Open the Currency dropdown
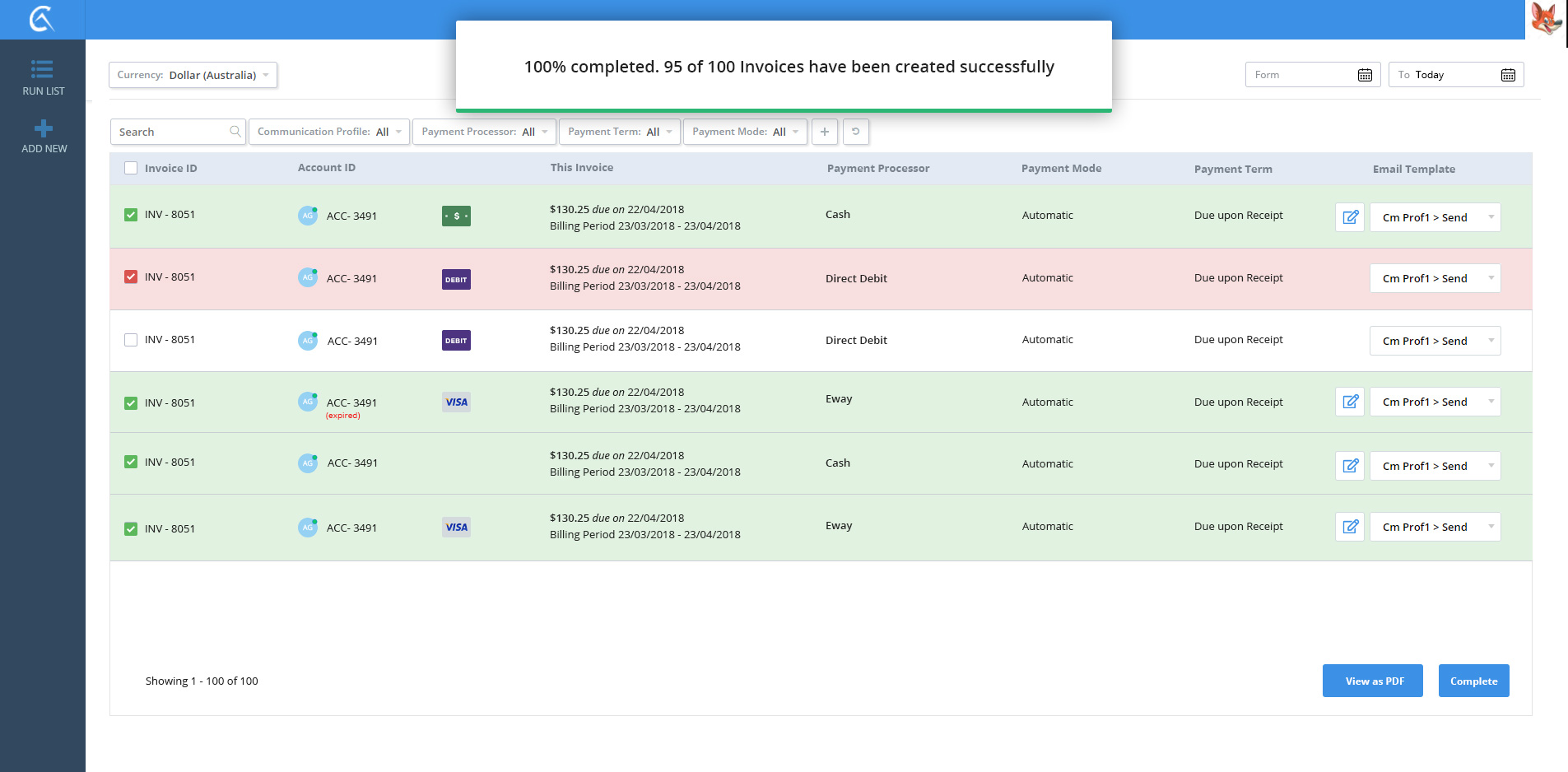Viewport: 1568px width, 772px height. (193, 75)
